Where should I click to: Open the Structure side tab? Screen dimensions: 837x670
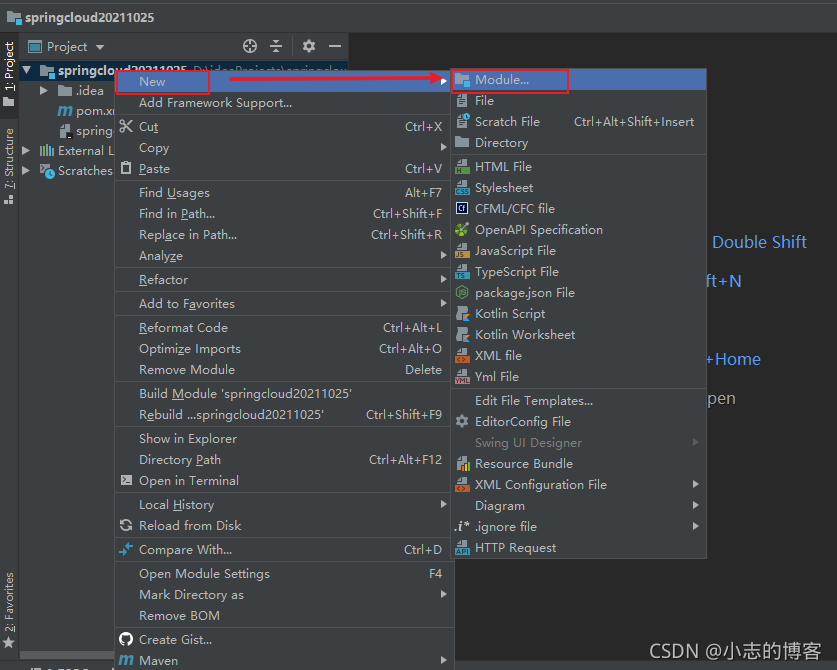coord(9,165)
